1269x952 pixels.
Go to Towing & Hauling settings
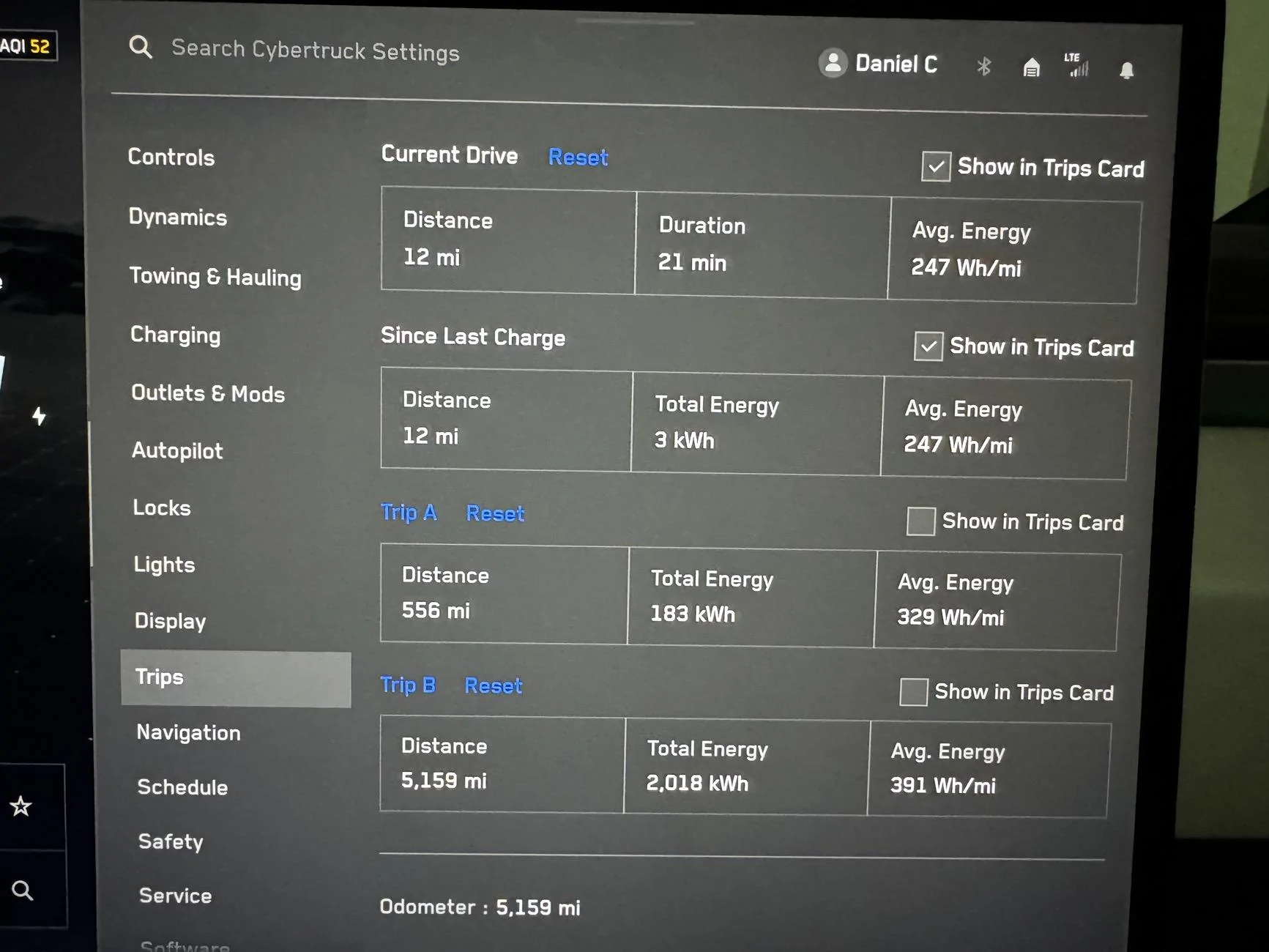pyautogui.click(x=215, y=277)
